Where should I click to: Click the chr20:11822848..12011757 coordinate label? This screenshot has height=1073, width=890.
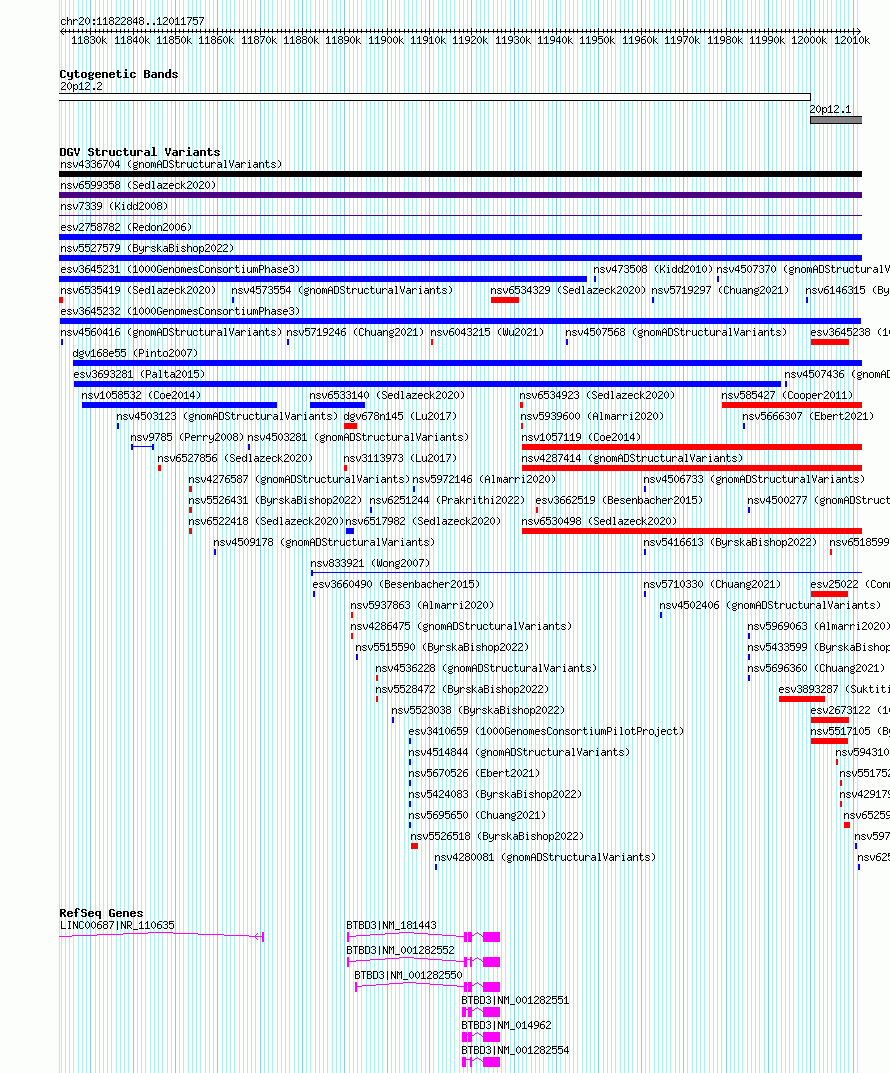(132, 21)
